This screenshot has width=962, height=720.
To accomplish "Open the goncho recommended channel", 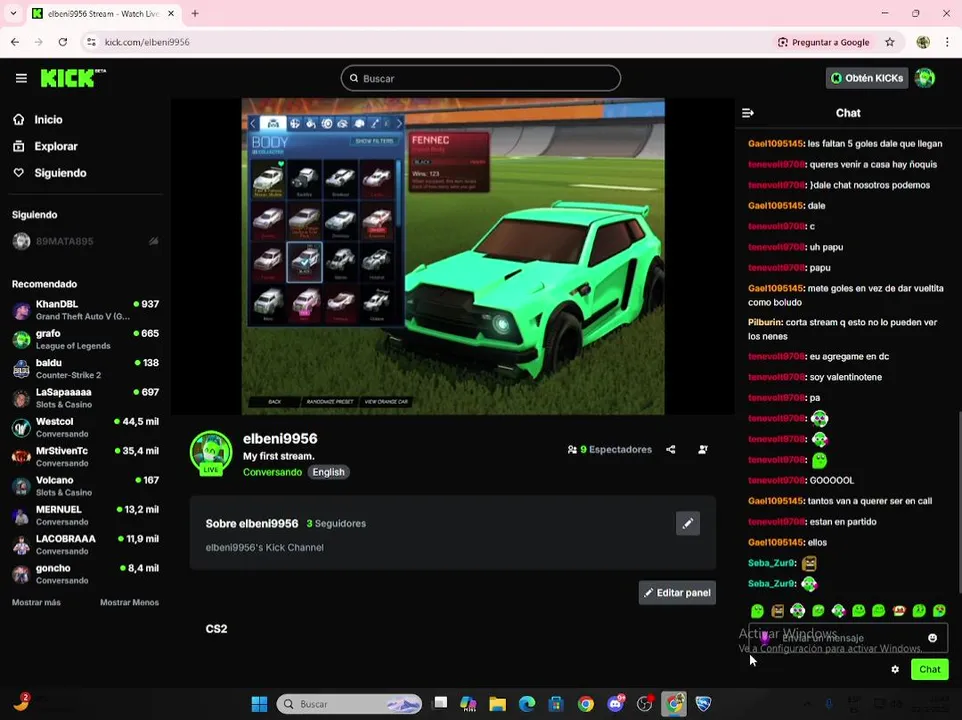I will click(86, 574).
